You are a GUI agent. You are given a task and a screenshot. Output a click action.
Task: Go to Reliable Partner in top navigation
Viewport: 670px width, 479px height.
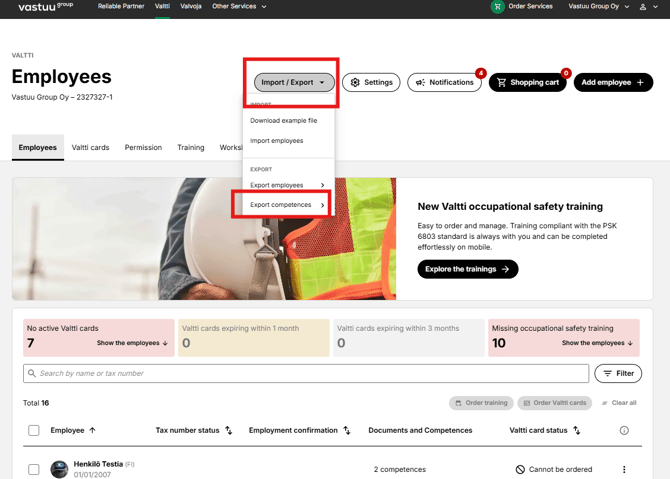coord(121,6)
